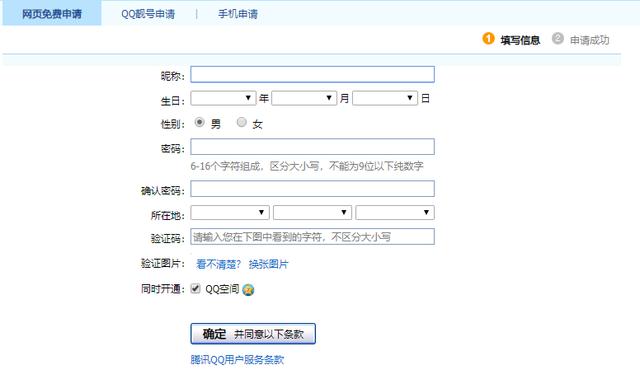Open 腾讯QQ用户服务条款 link
Viewport: 640px width, 379px height.
point(237,359)
